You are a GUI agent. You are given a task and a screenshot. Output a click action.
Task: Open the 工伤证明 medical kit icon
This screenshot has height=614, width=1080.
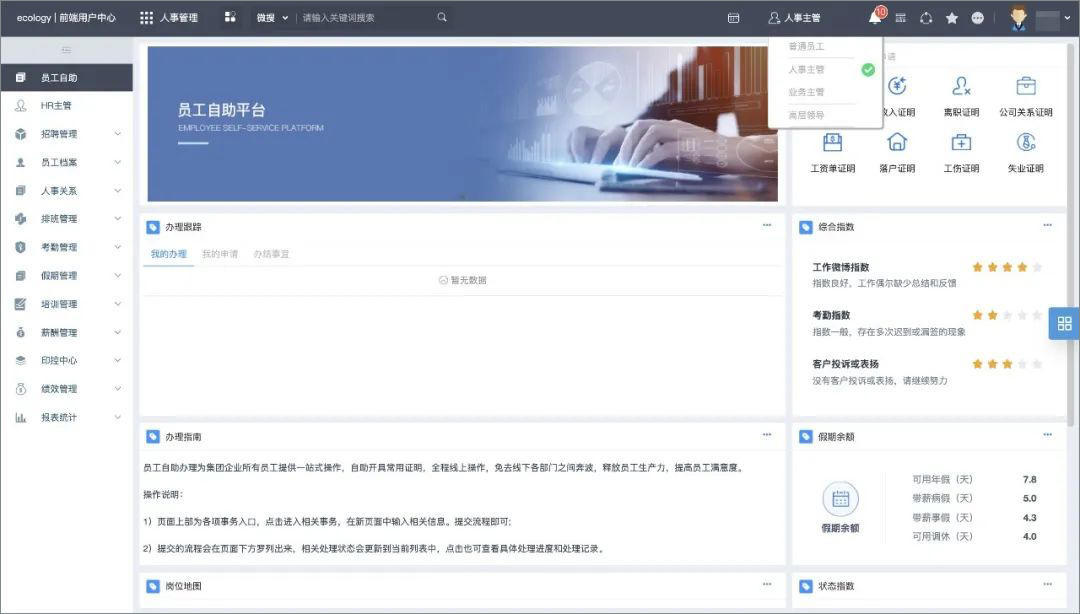(x=960, y=145)
